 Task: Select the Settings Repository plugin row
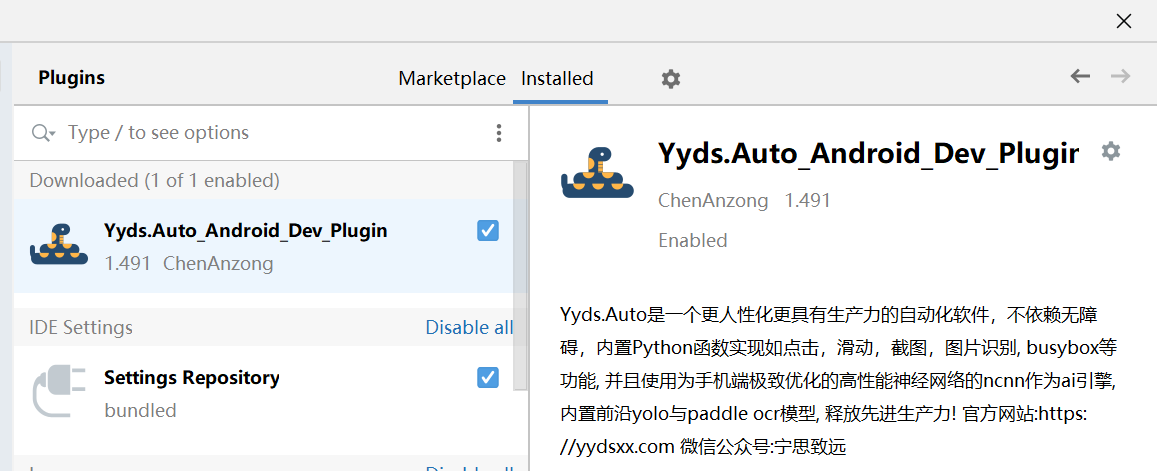tap(264, 393)
